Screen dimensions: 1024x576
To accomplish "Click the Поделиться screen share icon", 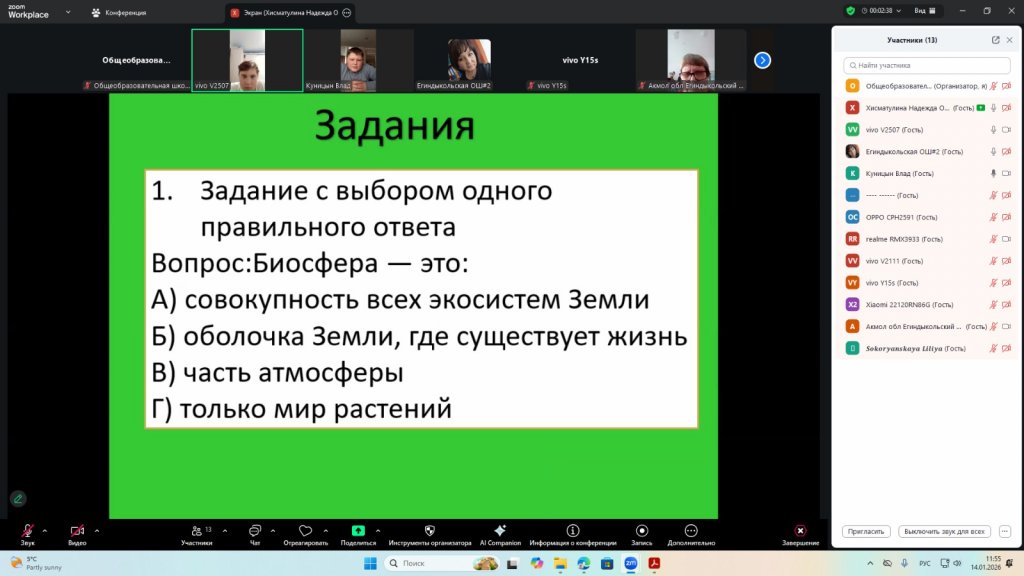I will [x=358, y=531].
